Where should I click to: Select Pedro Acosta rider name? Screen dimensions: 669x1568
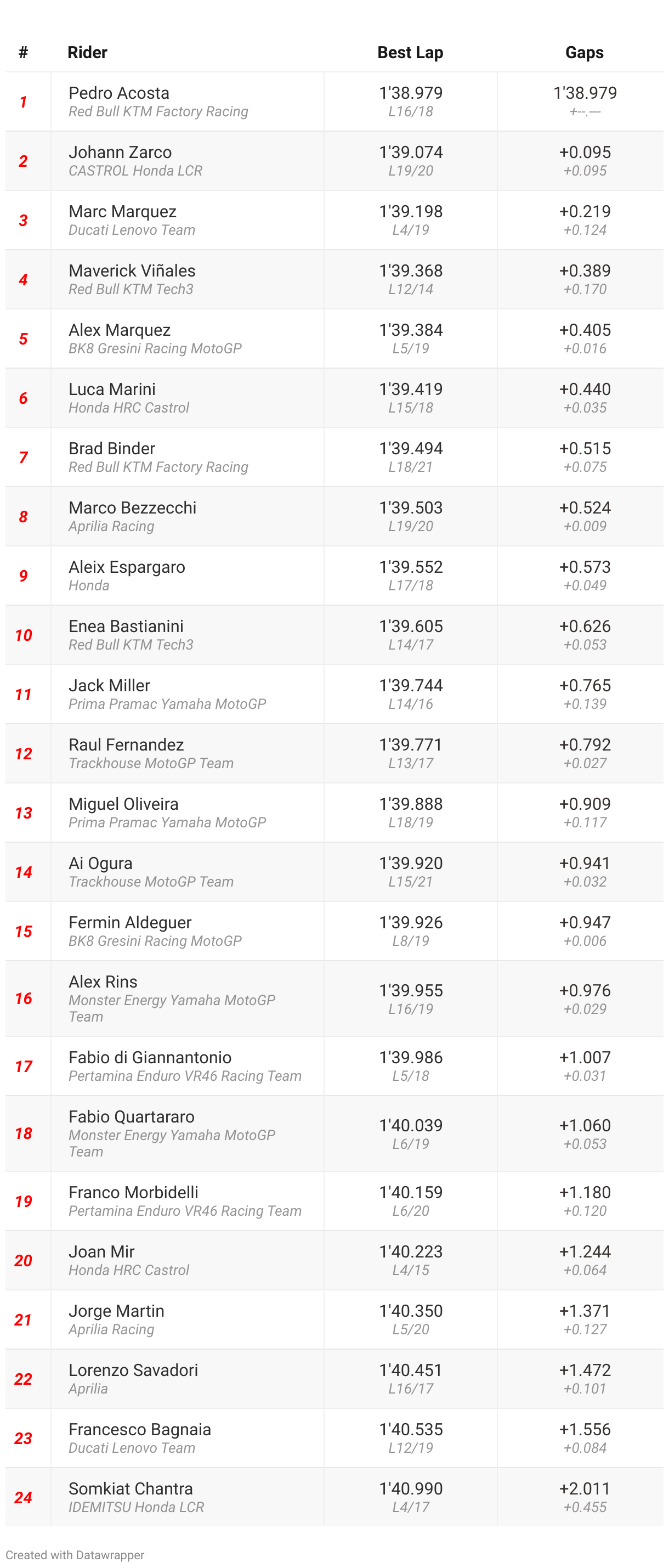(119, 93)
